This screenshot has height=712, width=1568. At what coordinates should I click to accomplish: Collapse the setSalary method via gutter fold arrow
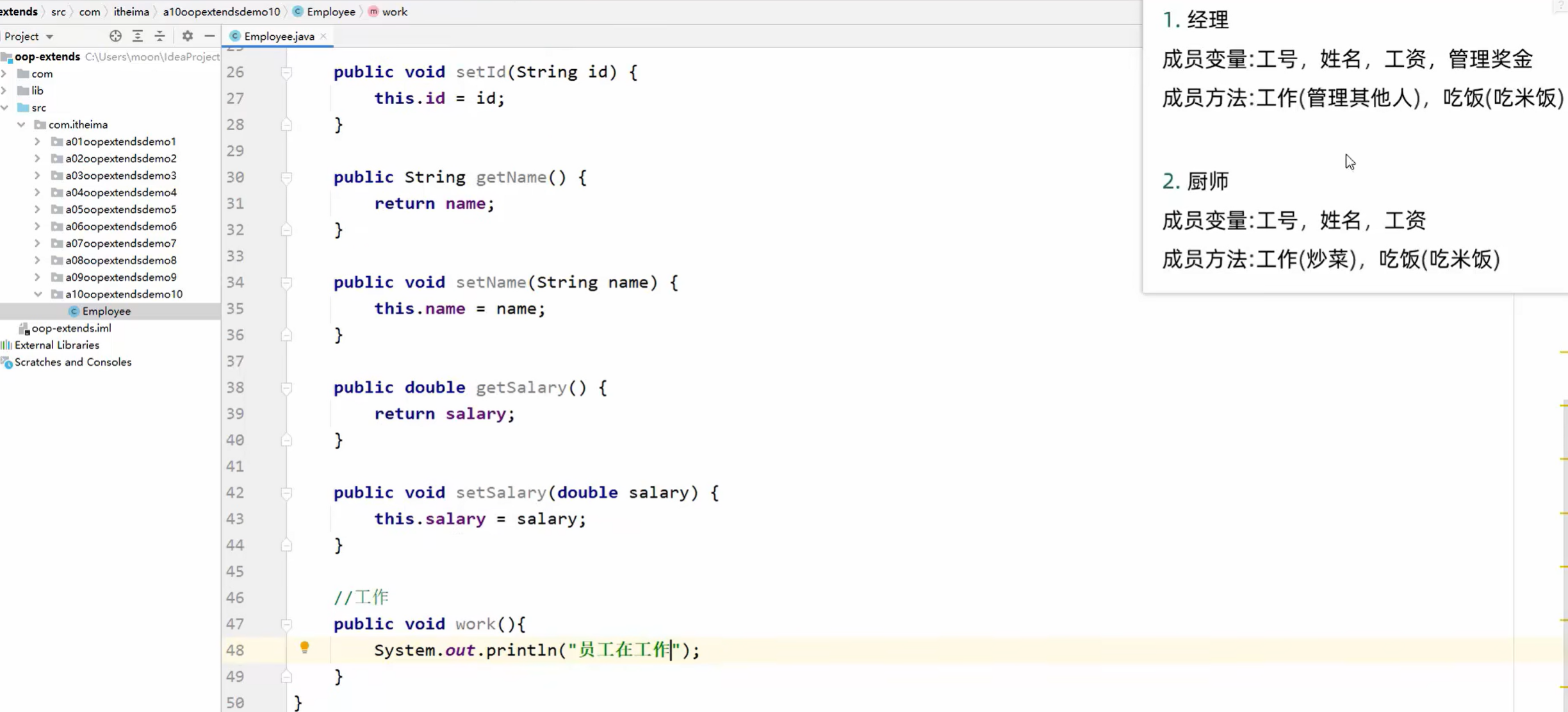point(286,492)
